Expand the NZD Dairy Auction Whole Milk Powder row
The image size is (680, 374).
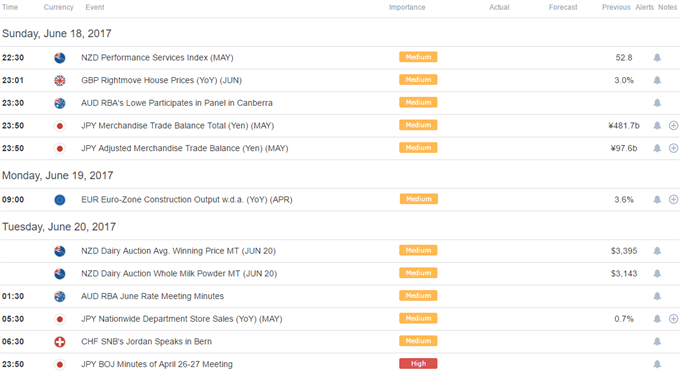(x=340, y=273)
